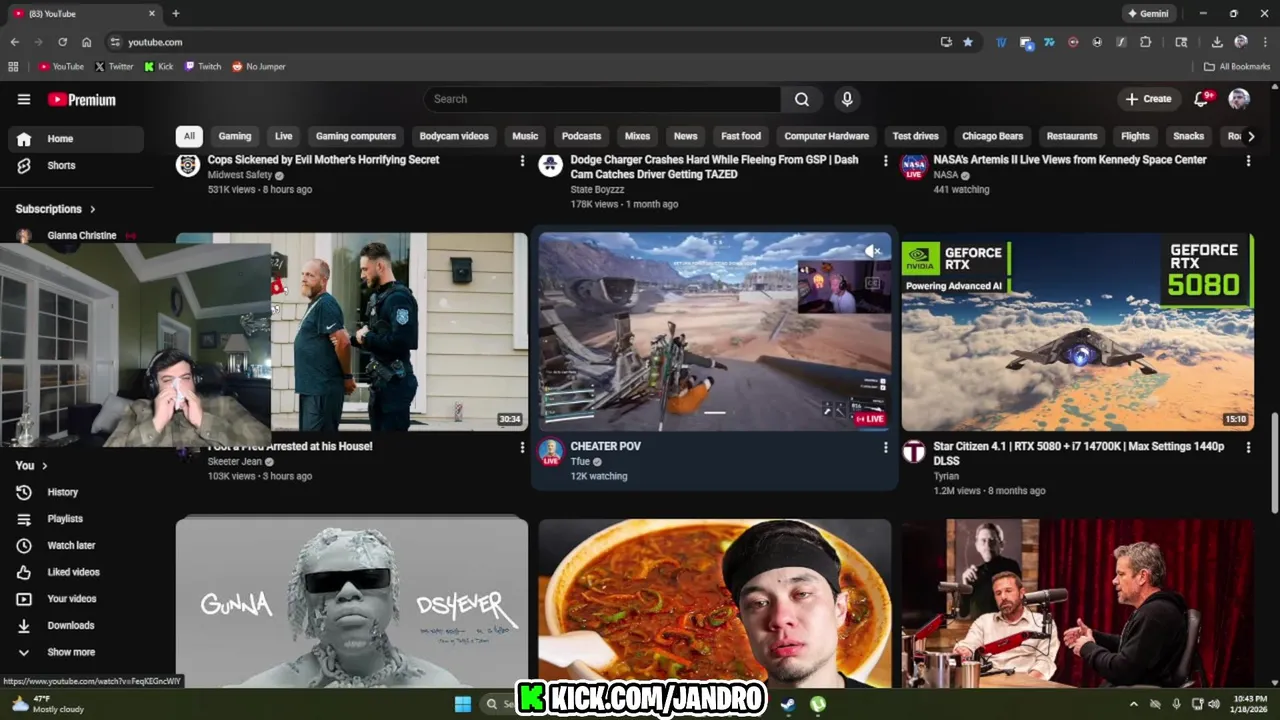Select the Bodycam videos chip
1280x720 pixels.
(x=454, y=136)
